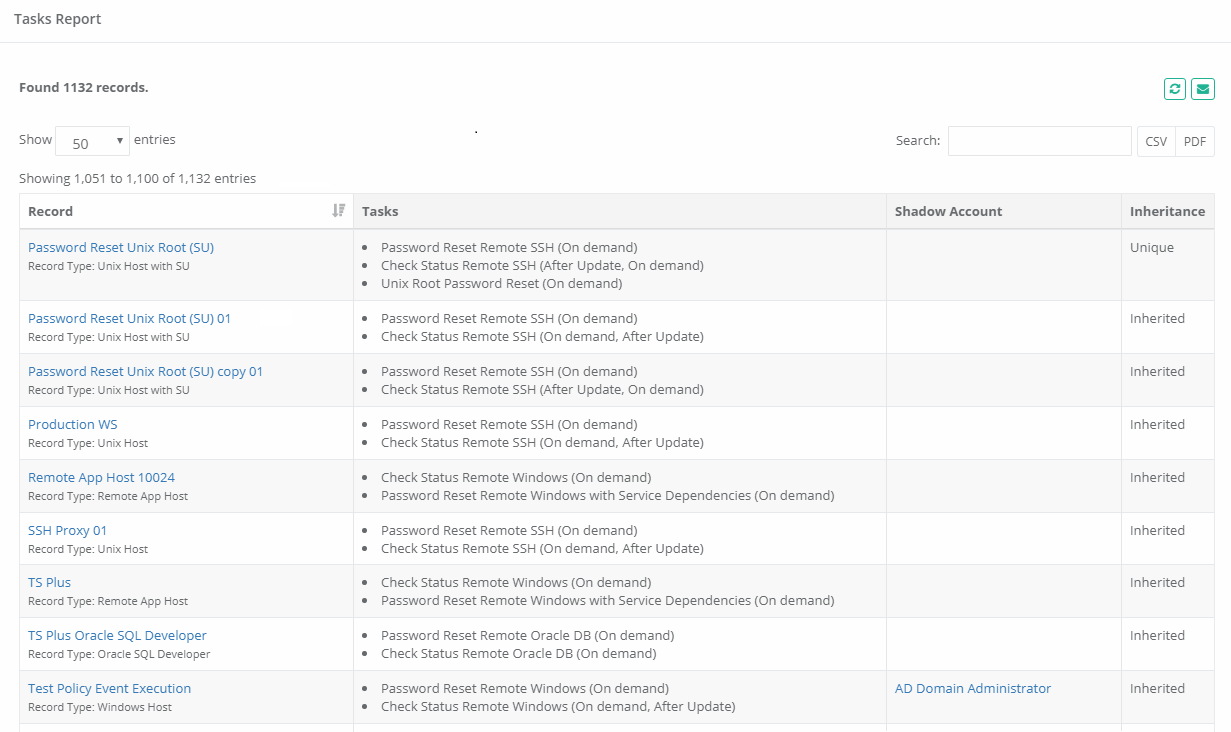Viewport: 1231px width, 732px height.
Task: Open Password Reset Unix Root (SU) record
Action: [121, 248]
